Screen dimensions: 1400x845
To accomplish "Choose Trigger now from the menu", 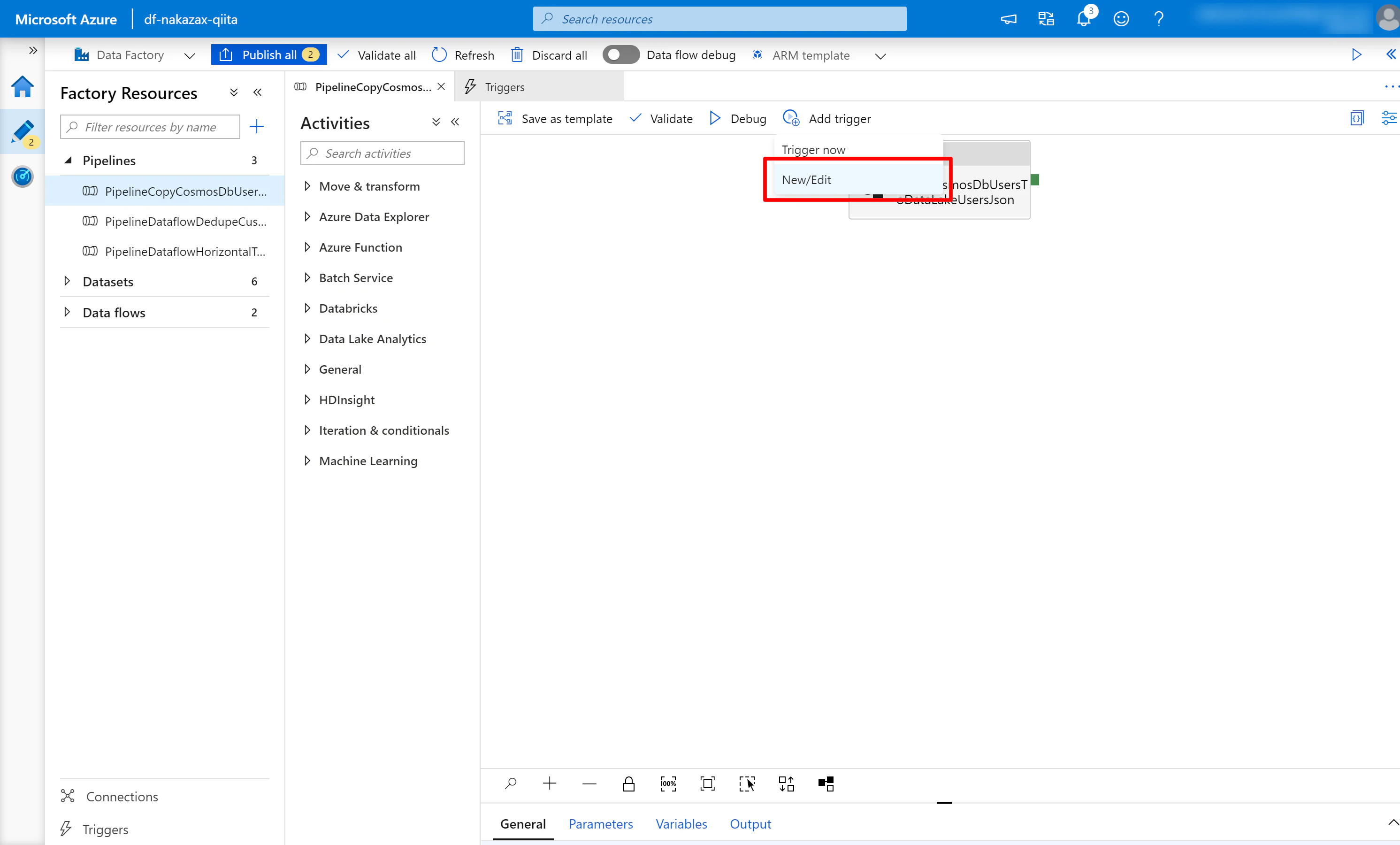I will click(x=858, y=149).
